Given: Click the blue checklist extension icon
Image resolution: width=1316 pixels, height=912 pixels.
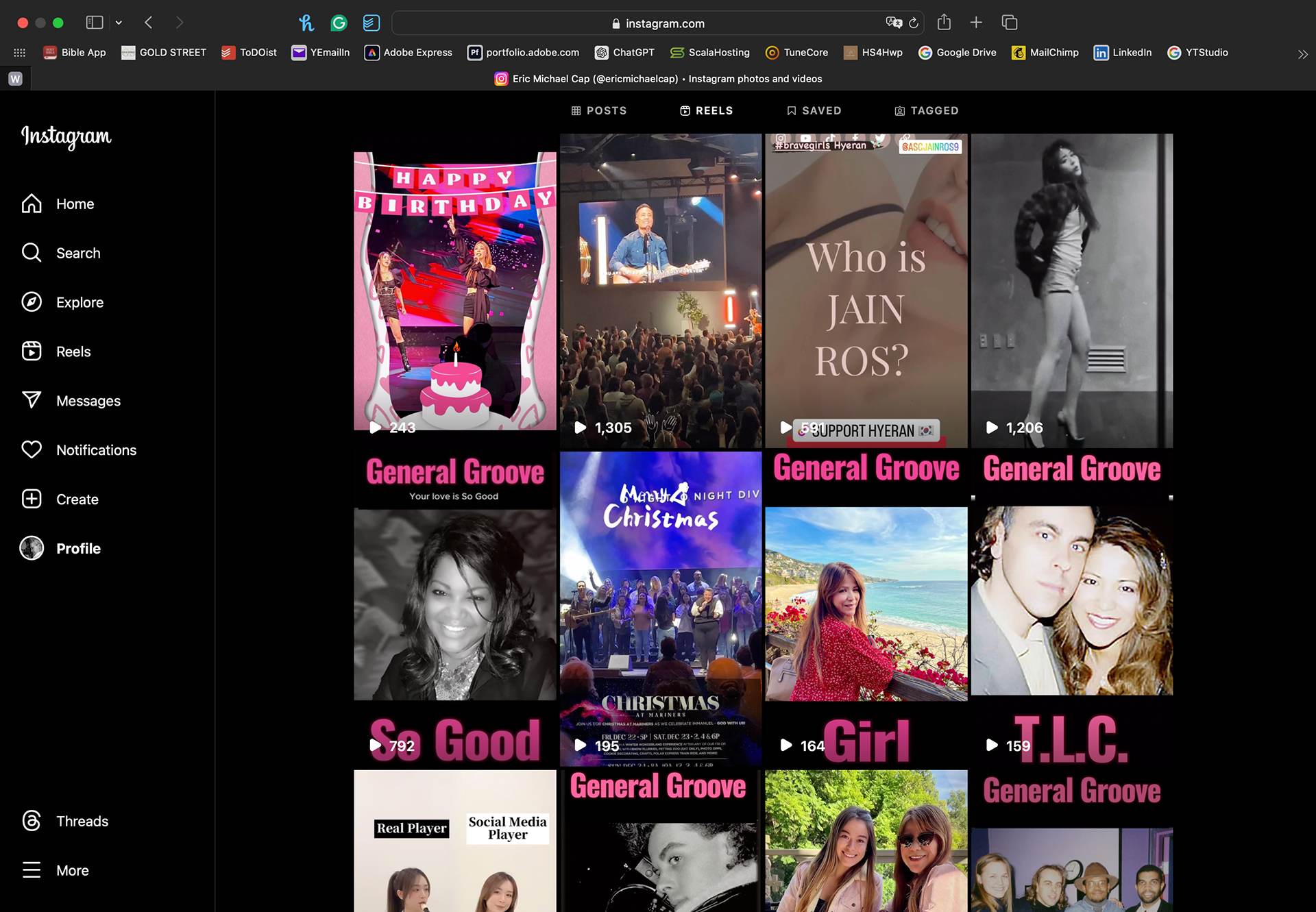Looking at the screenshot, I should tap(371, 23).
